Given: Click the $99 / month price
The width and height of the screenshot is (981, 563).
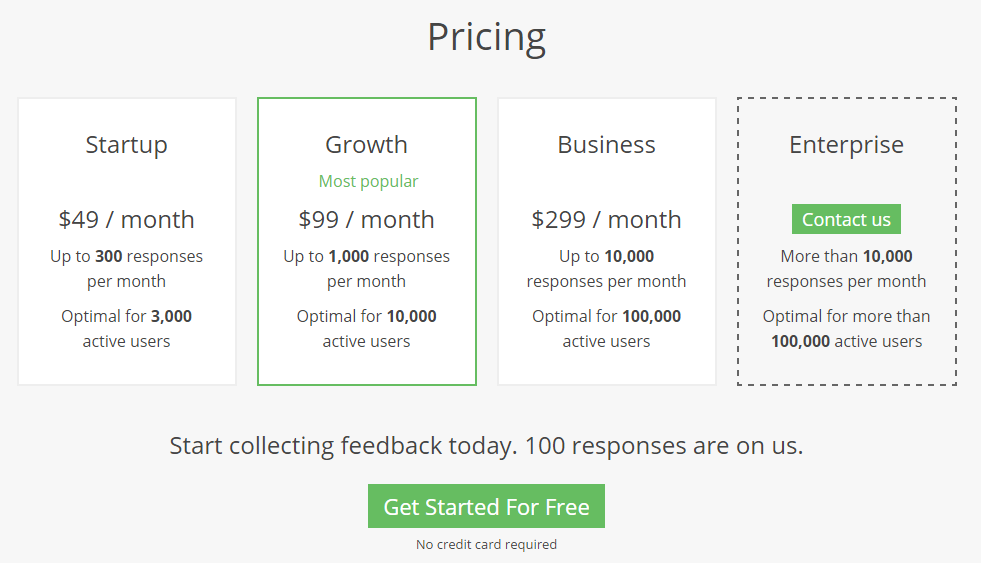Looking at the screenshot, I should [367, 220].
